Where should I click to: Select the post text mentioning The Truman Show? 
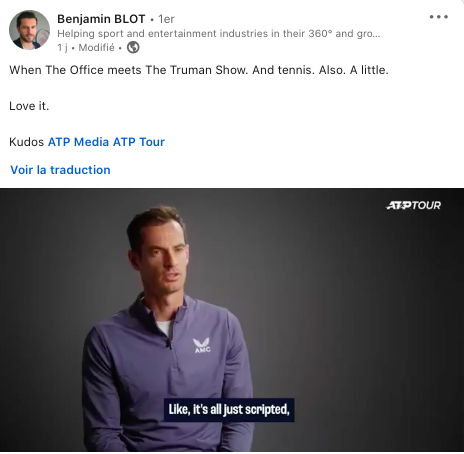point(199,70)
